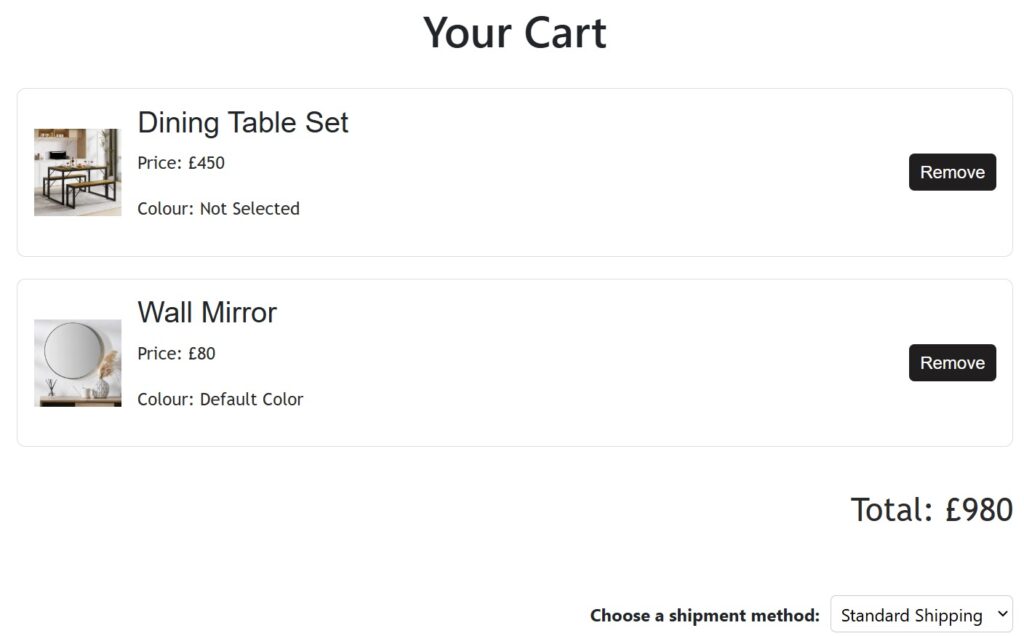Click the chevron arrow on shipping selector
The image size is (1024, 636).
pyautogui.click(x=998, y=615)
